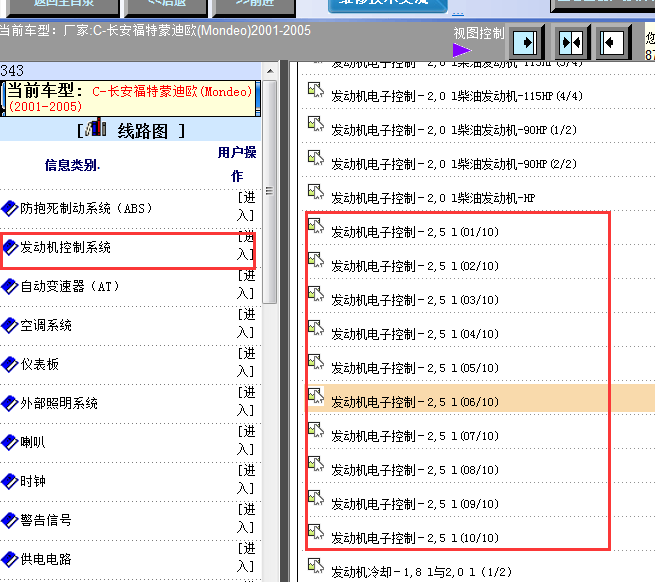Image resolution: width=655 pixels, height=582 pixels.
Task: Click blue diamond icon next to 供电电路
Action: (x=9, y=559)
